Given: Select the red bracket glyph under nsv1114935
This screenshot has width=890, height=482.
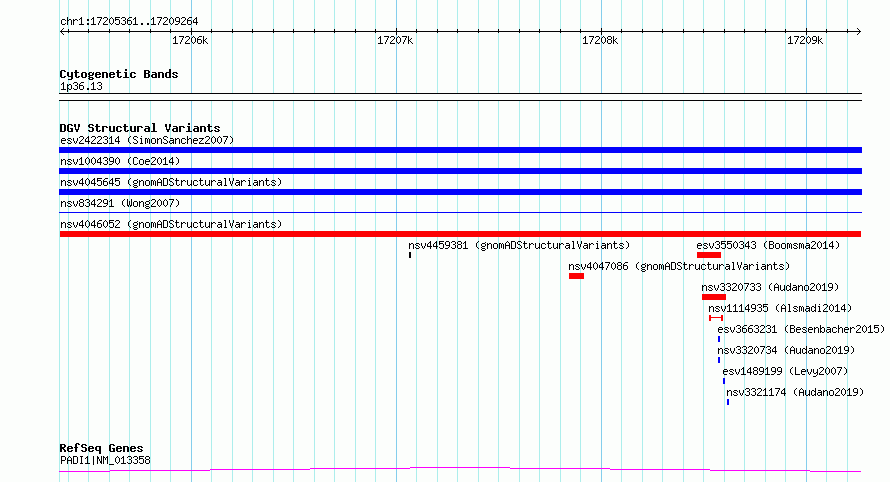Looking at the screenshot, I should (x=716, y=318).
